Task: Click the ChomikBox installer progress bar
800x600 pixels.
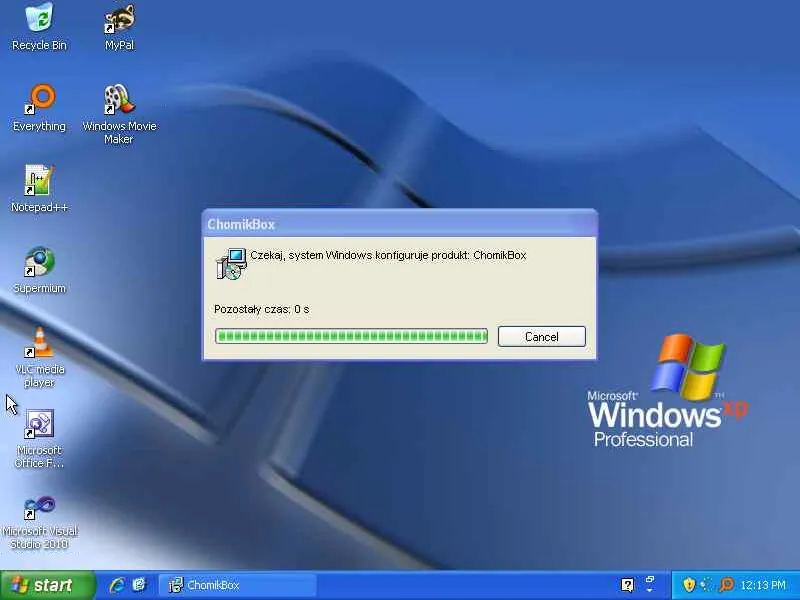Action: [x=351, y=336]
